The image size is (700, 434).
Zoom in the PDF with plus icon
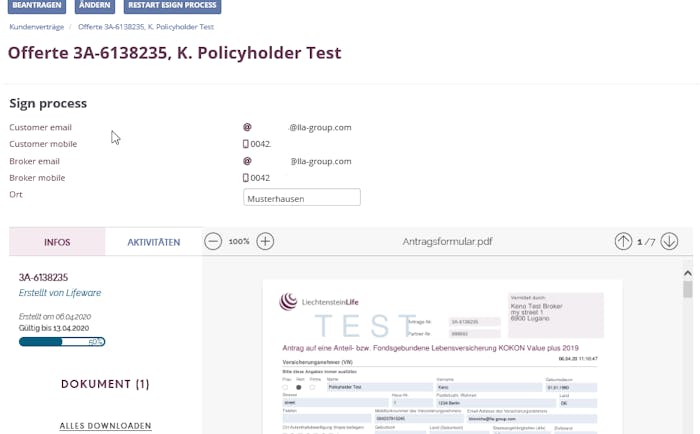265,242
